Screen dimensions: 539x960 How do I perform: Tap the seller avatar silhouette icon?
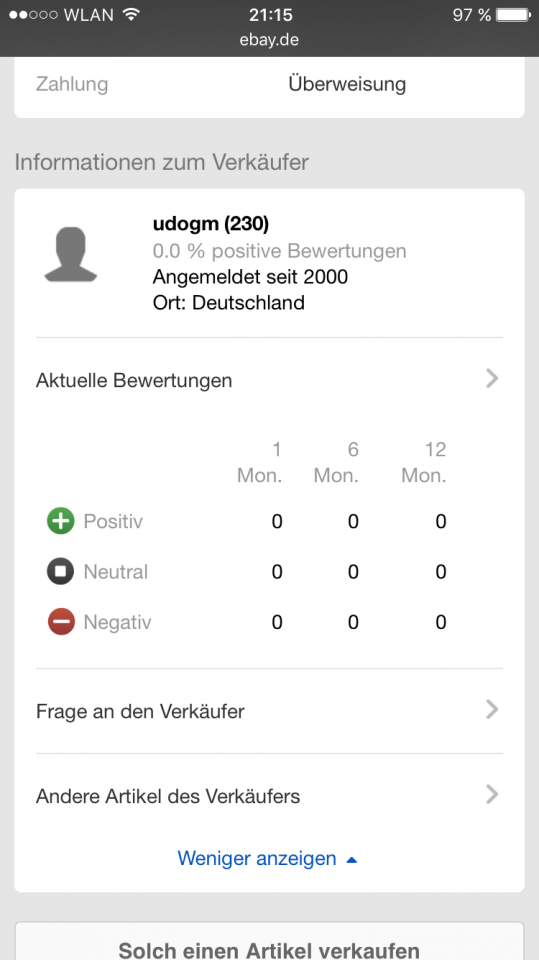tap(71, 254)
